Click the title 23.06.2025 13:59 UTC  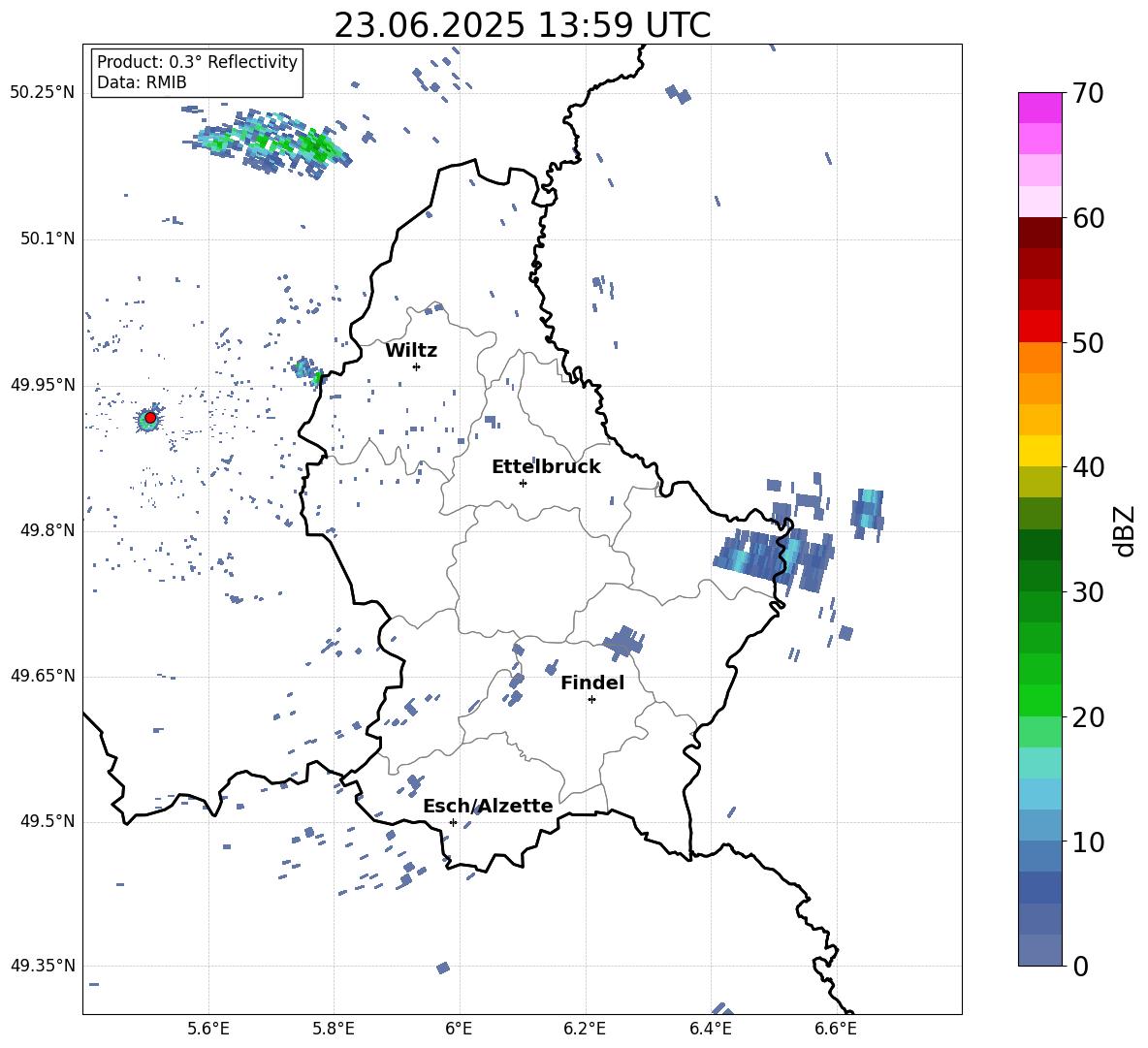[x=523, y=25]
